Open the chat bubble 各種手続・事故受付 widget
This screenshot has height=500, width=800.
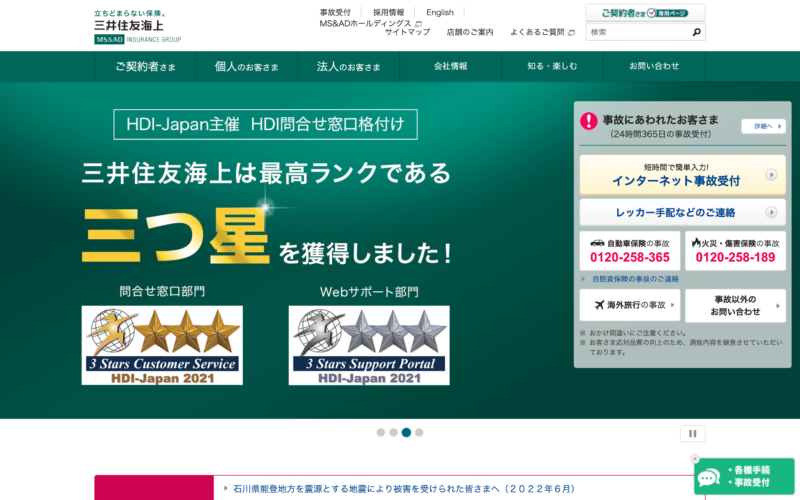click(x=744, y=477)
